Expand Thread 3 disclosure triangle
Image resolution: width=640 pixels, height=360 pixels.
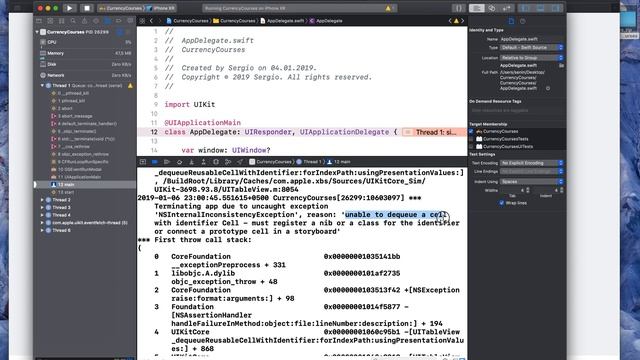[42, 207]
